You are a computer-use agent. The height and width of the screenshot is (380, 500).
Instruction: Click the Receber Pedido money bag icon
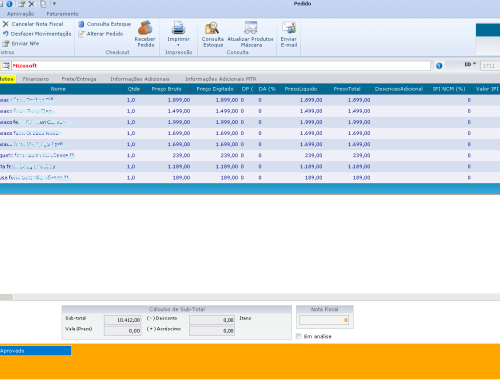(x=145, y=28)
